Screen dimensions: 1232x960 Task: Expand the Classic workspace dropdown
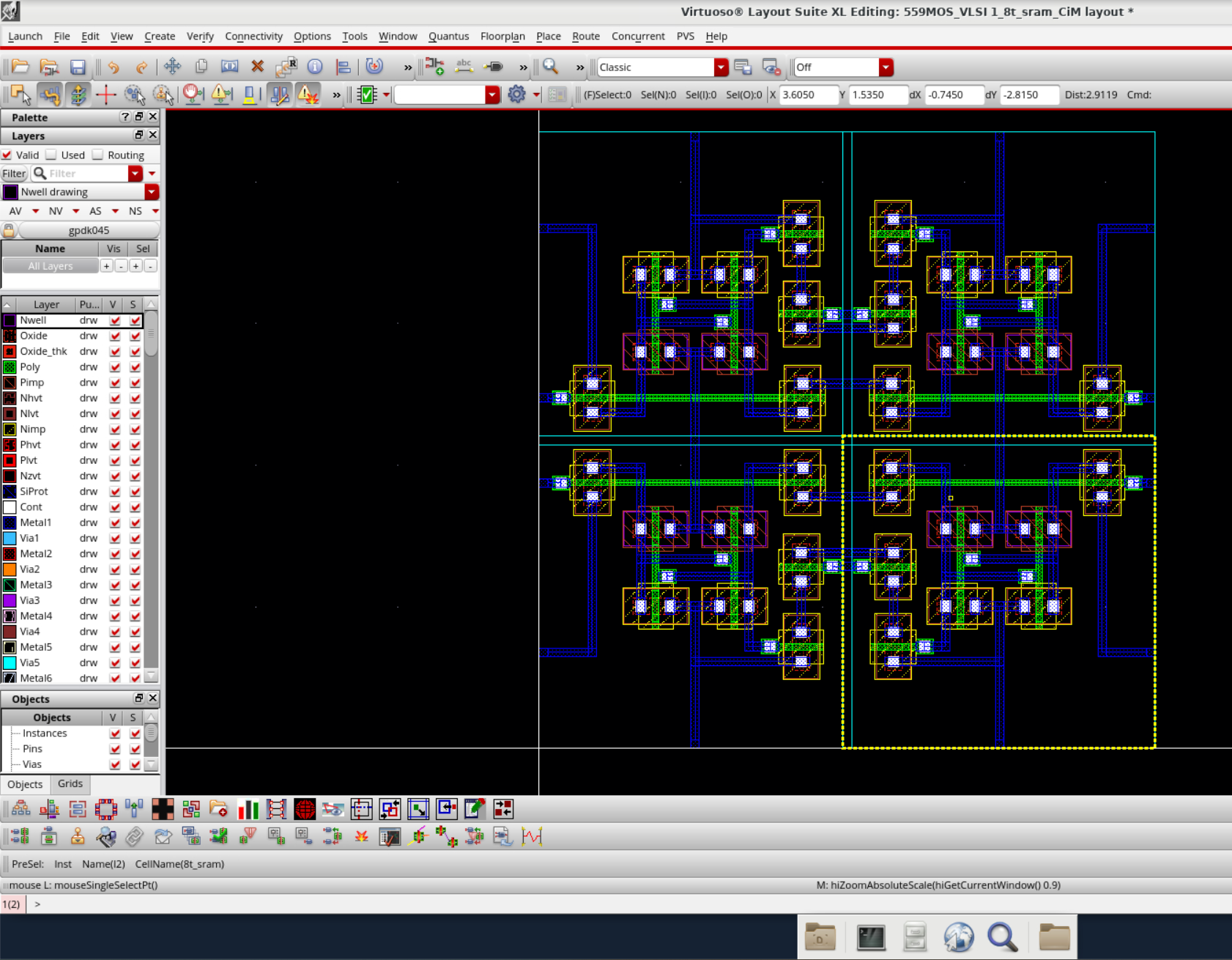(x=721, y=67)
